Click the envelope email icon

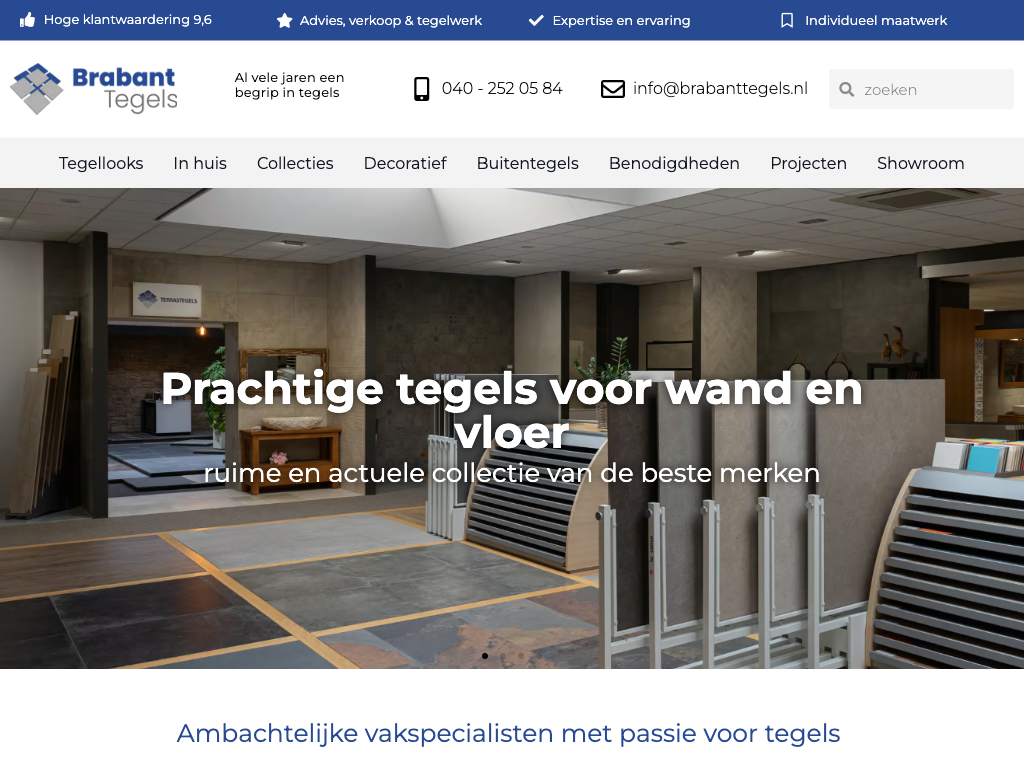click(x=613, y=89)
